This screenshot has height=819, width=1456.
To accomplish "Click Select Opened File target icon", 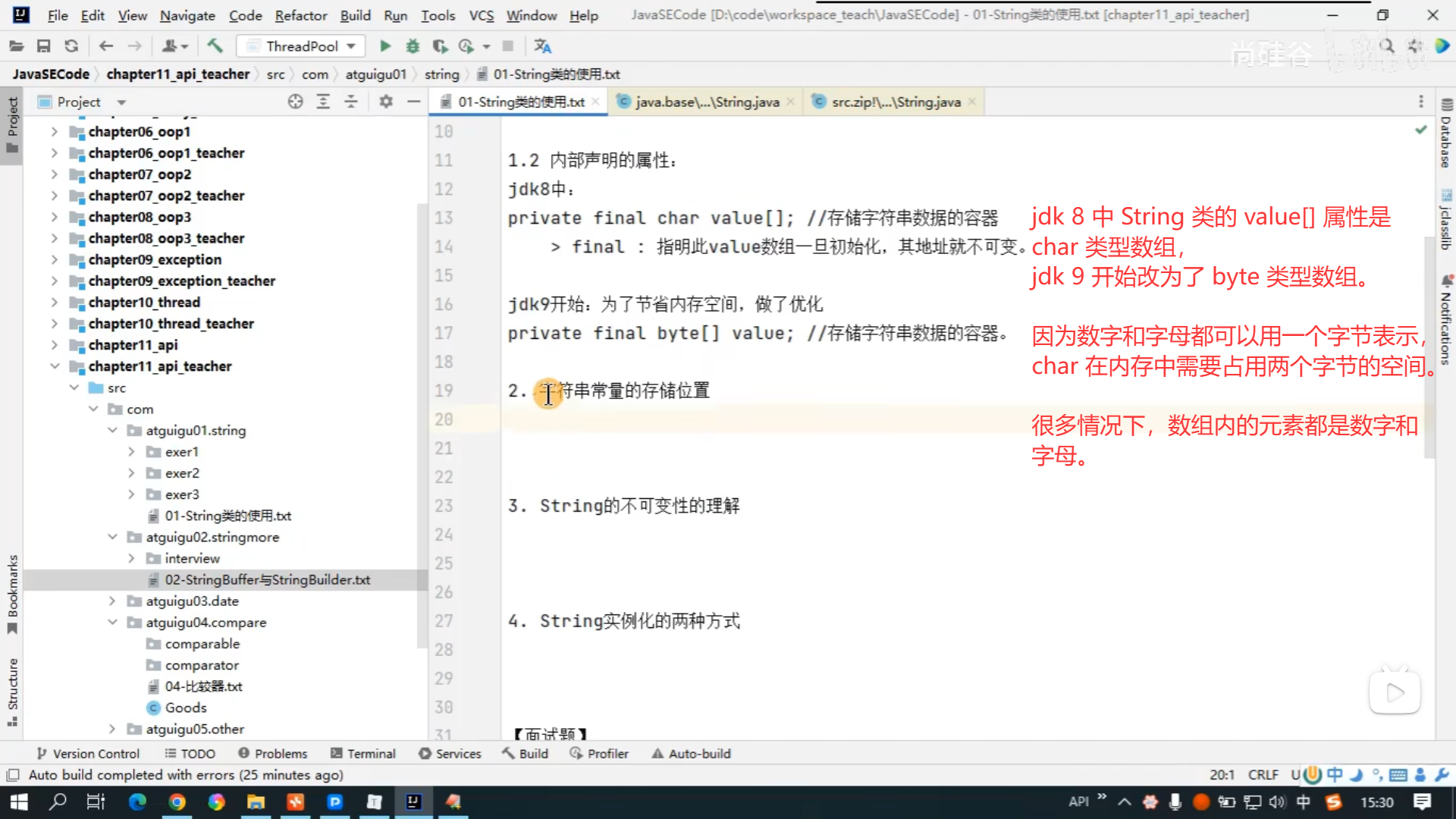I will pyautogui.click(x=295, y=102).
